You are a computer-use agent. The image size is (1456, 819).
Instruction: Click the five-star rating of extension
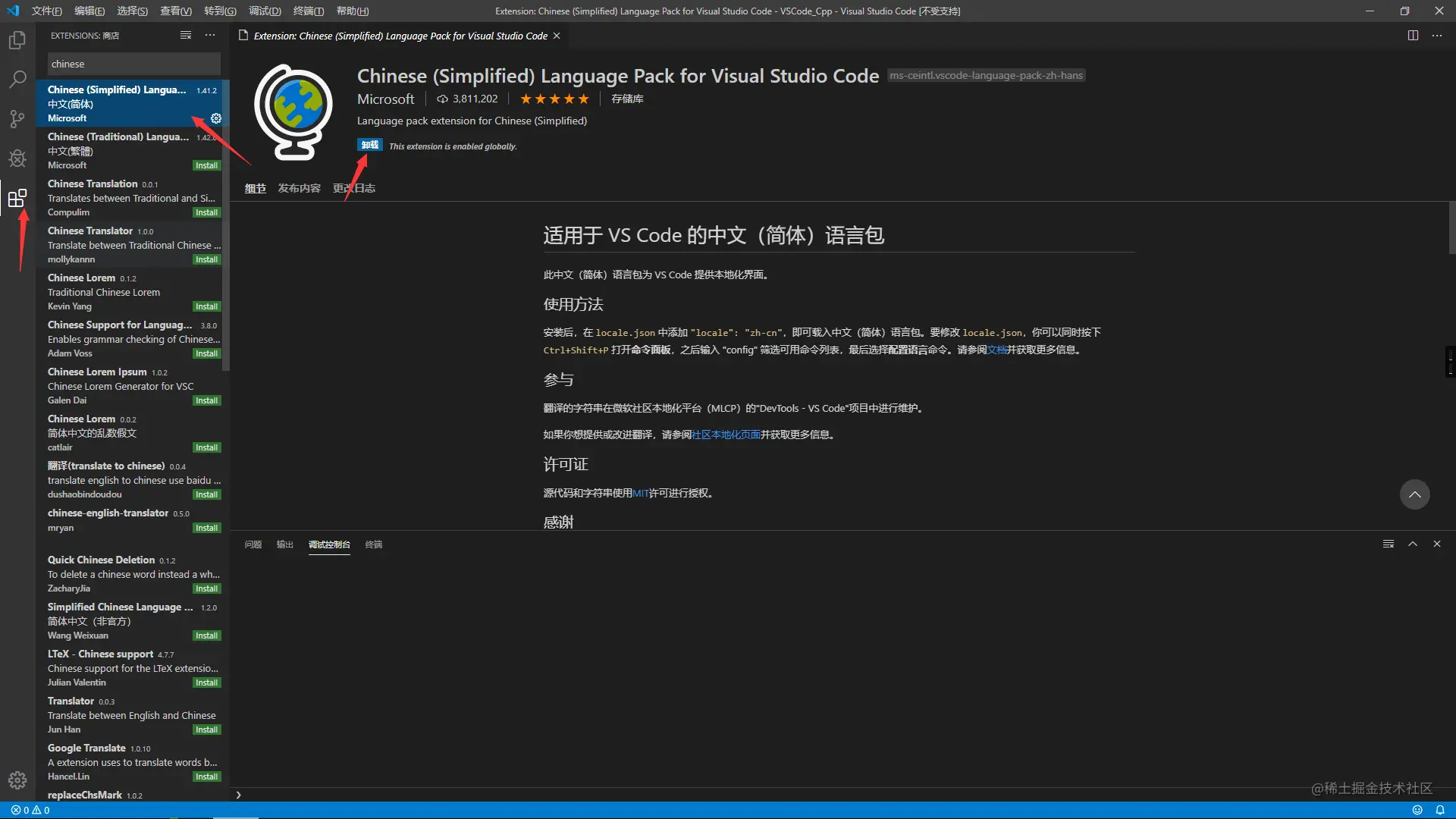tap(554, 99)
